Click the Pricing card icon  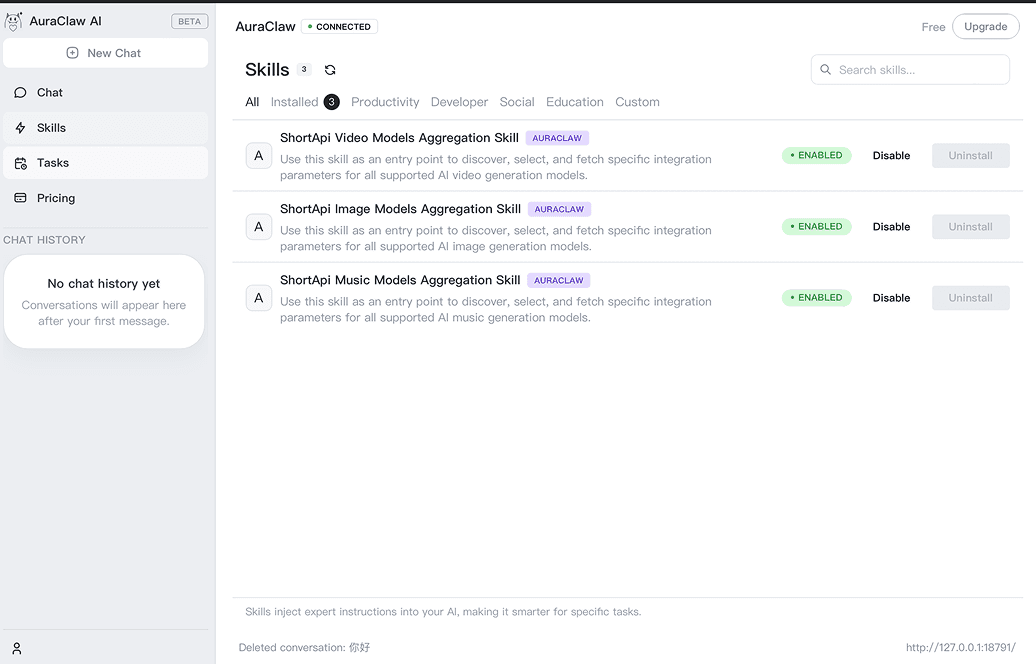(x=20, y=198)
